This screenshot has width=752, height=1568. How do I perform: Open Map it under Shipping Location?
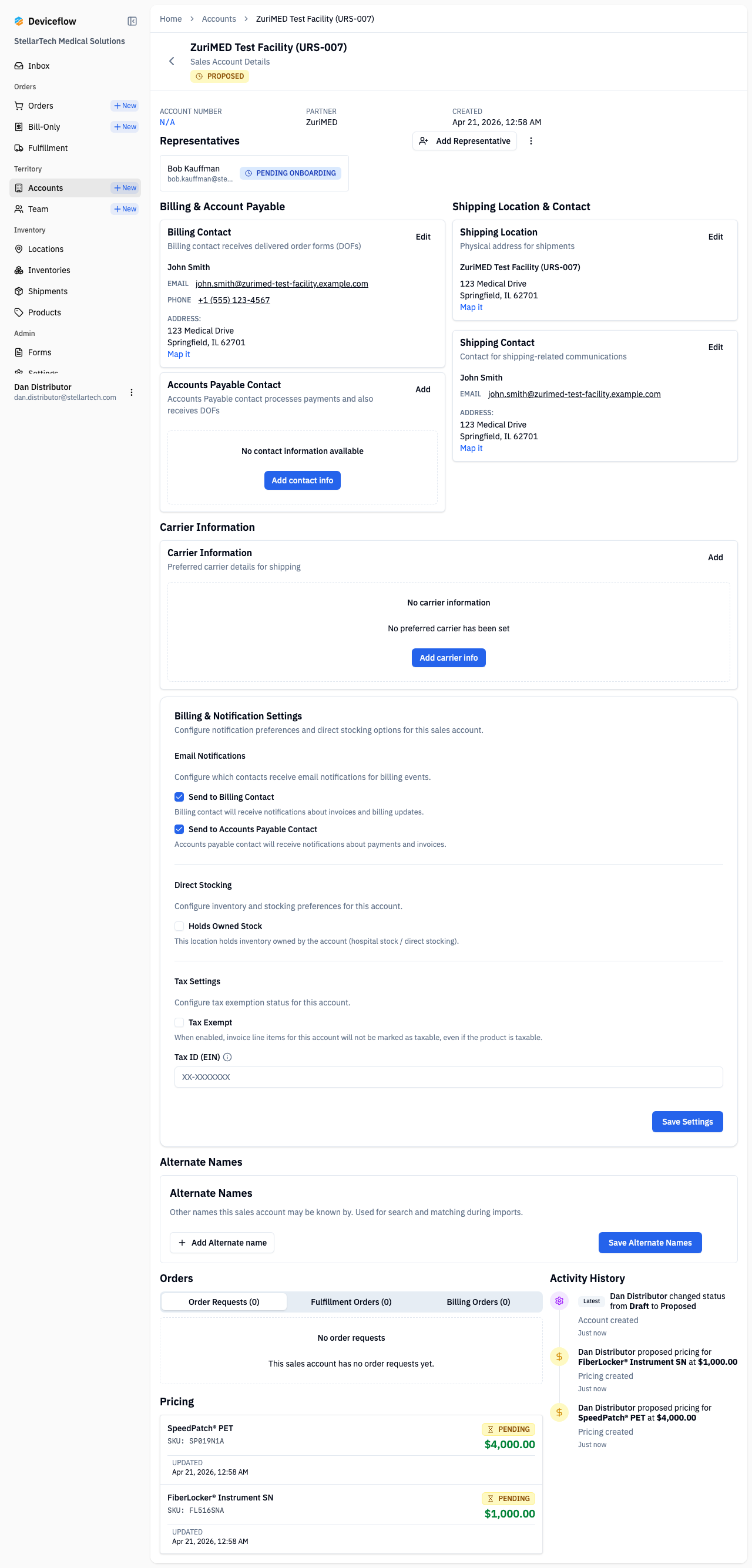tap(471, 307)
